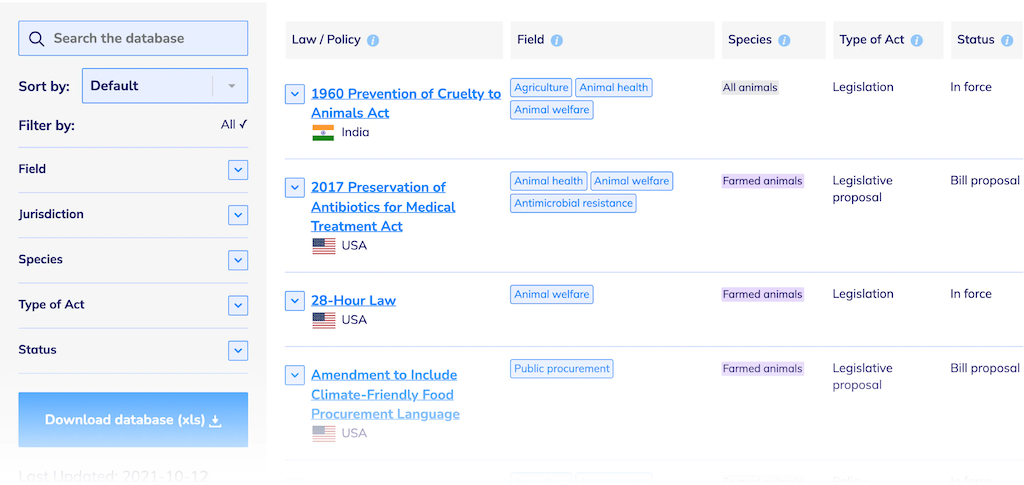Image resolution: width=1024 pixels, height=485 pixels.
Task: Click the info icon beside Field header
Action: [557, 41]
